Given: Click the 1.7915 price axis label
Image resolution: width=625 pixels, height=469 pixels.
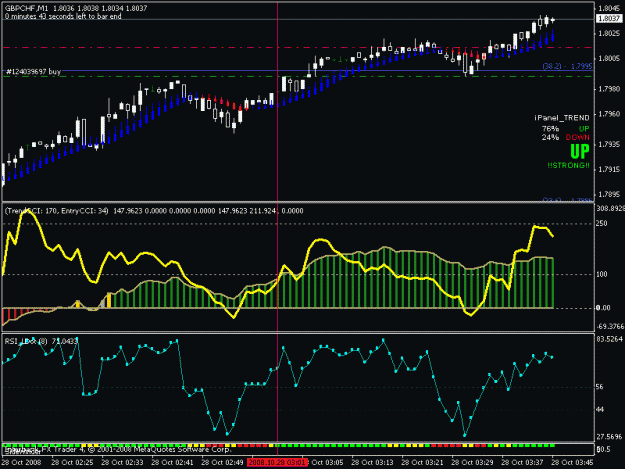Looking at the screenshot, I should tap(609, 170).
